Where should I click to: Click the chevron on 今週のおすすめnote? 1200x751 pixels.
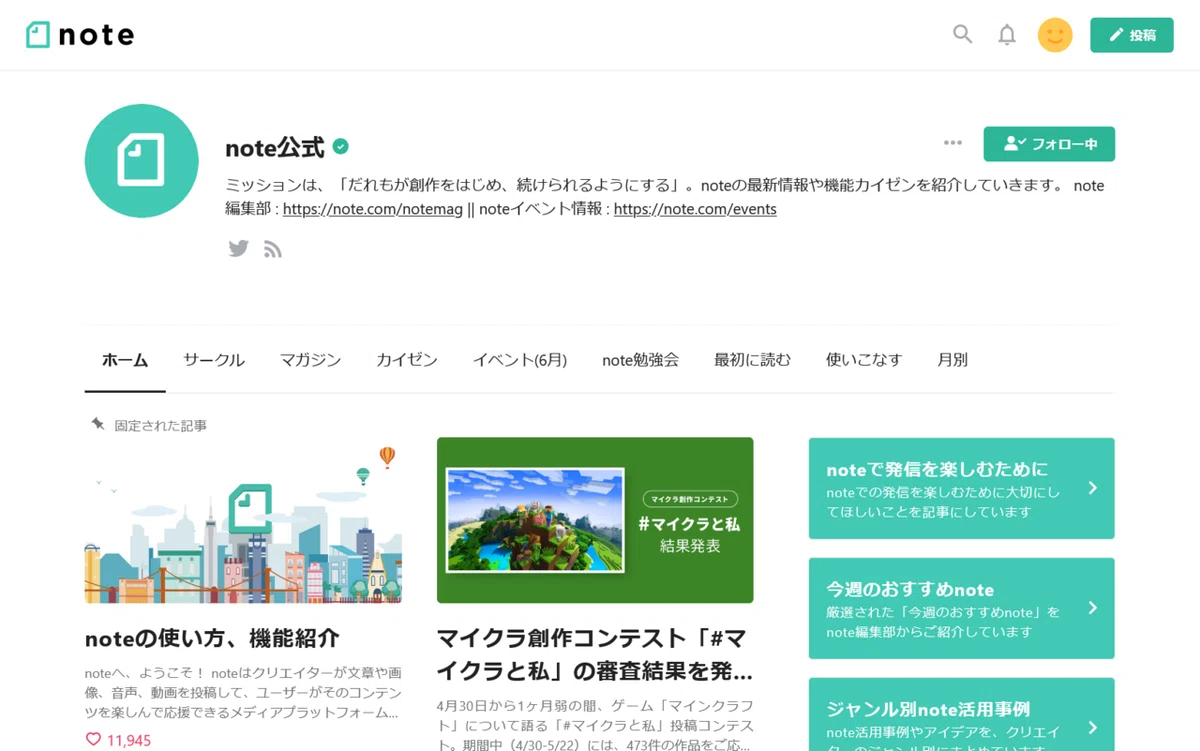tap(1092, 608)
